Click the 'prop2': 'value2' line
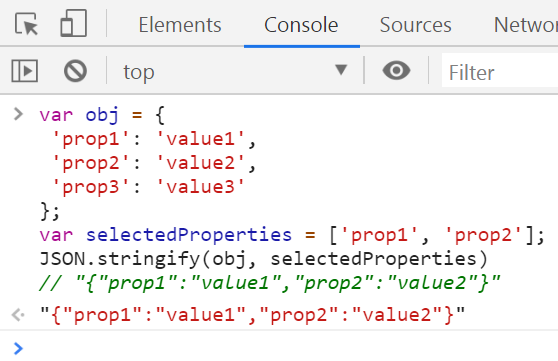 pos(154,163)
